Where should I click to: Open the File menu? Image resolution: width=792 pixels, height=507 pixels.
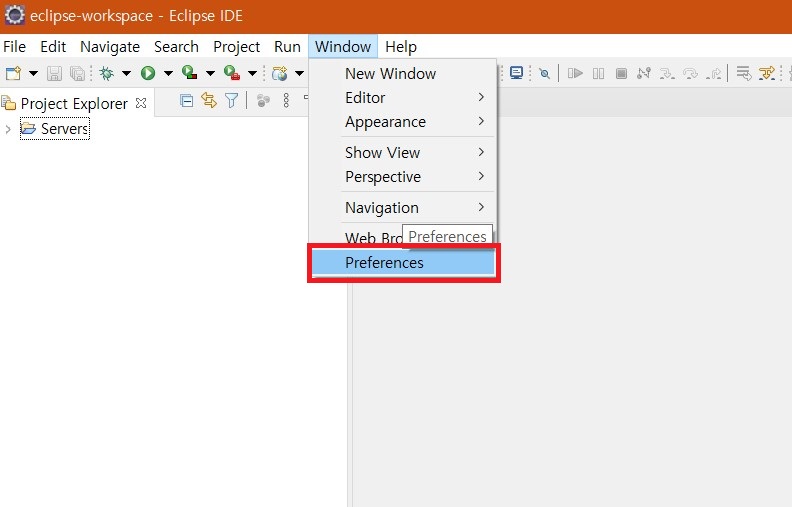click(x=14, y=46)
